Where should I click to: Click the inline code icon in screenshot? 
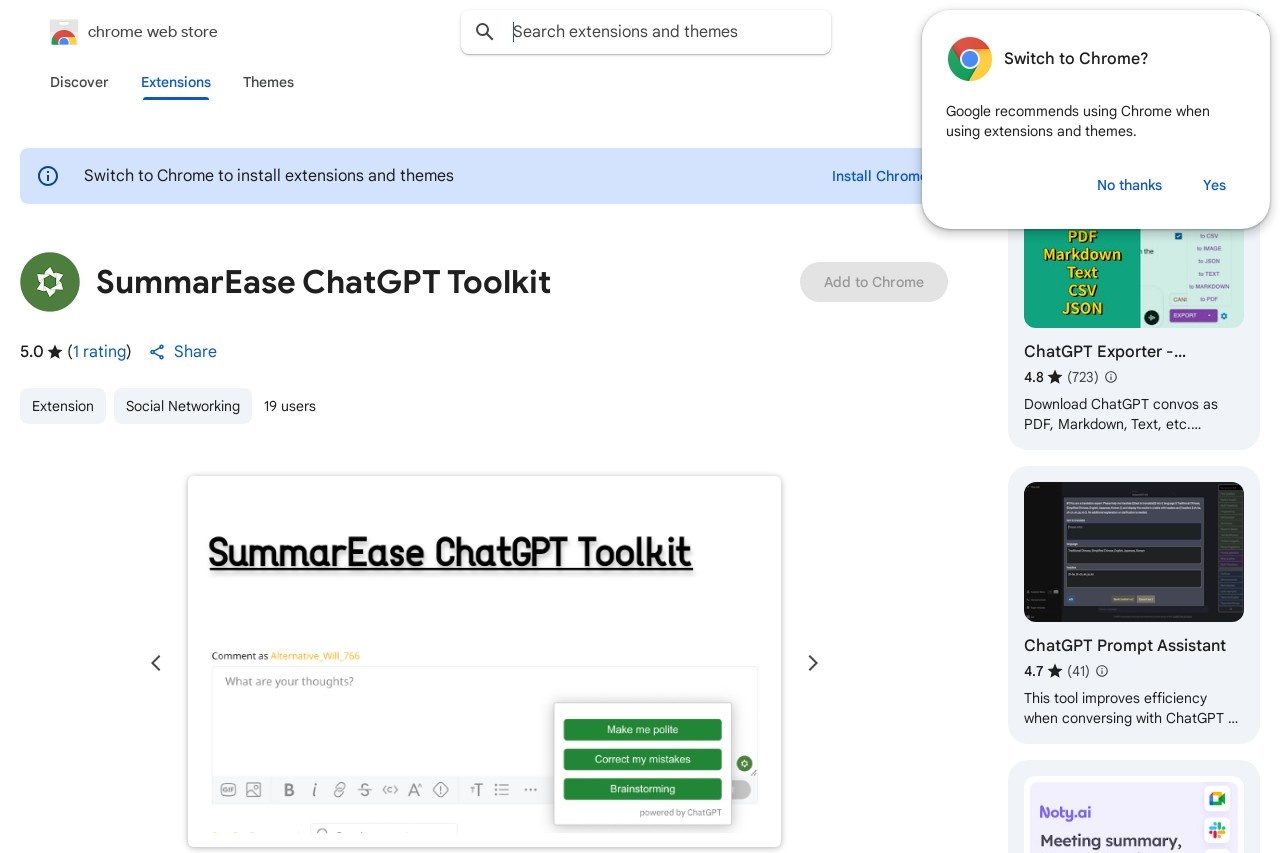(390, 790)
